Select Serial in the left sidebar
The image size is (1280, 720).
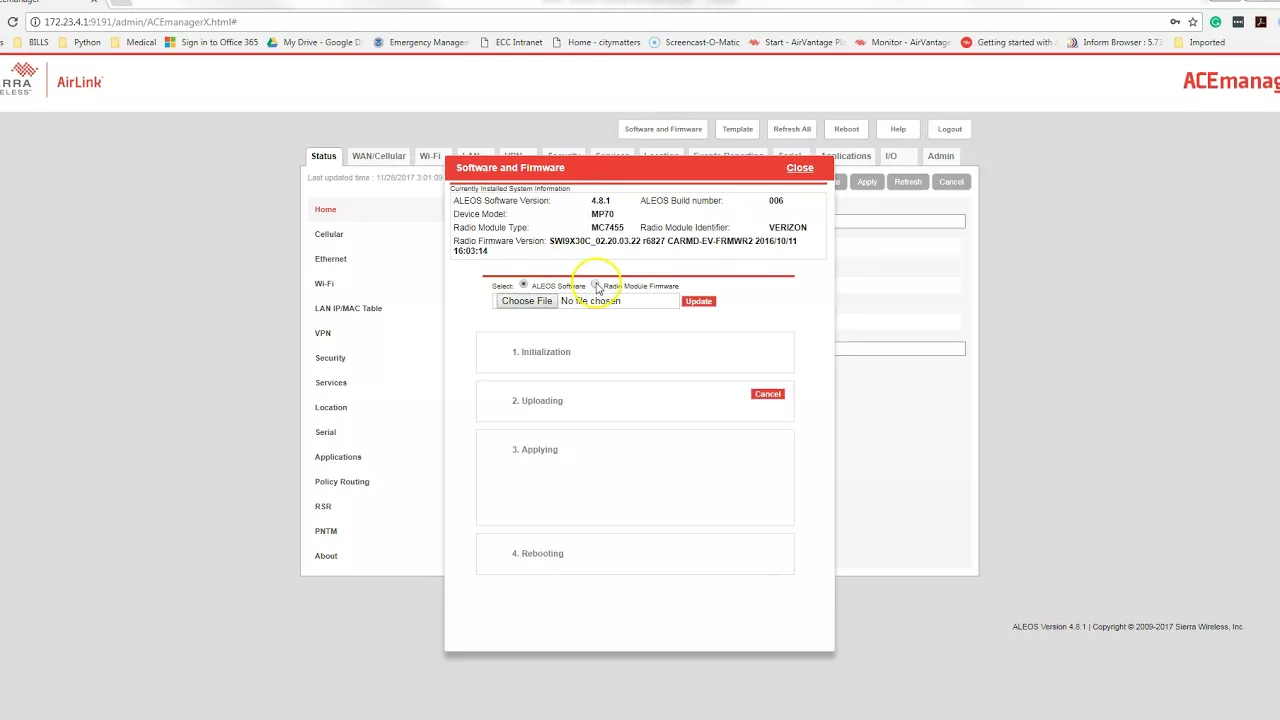tap(326, 432)
